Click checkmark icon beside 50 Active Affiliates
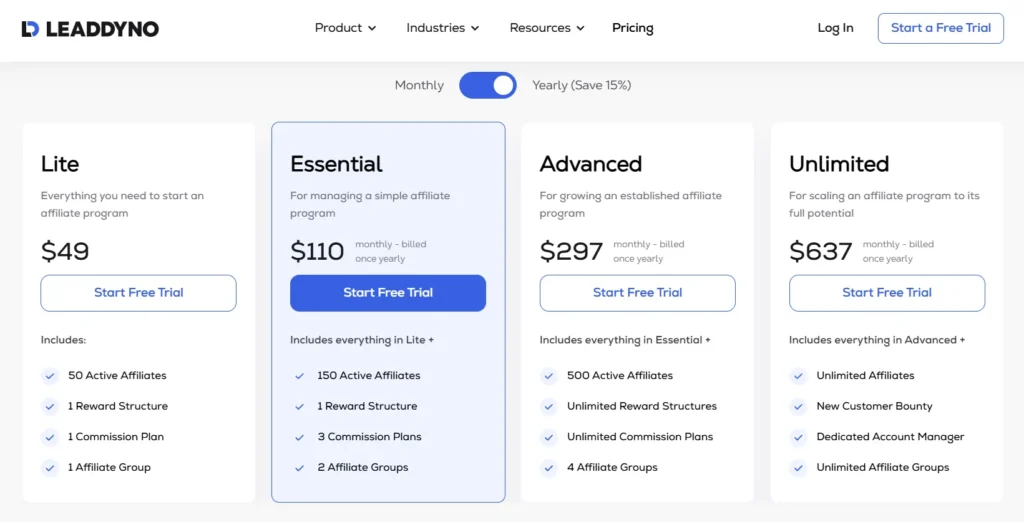 [x=49, y=376]
